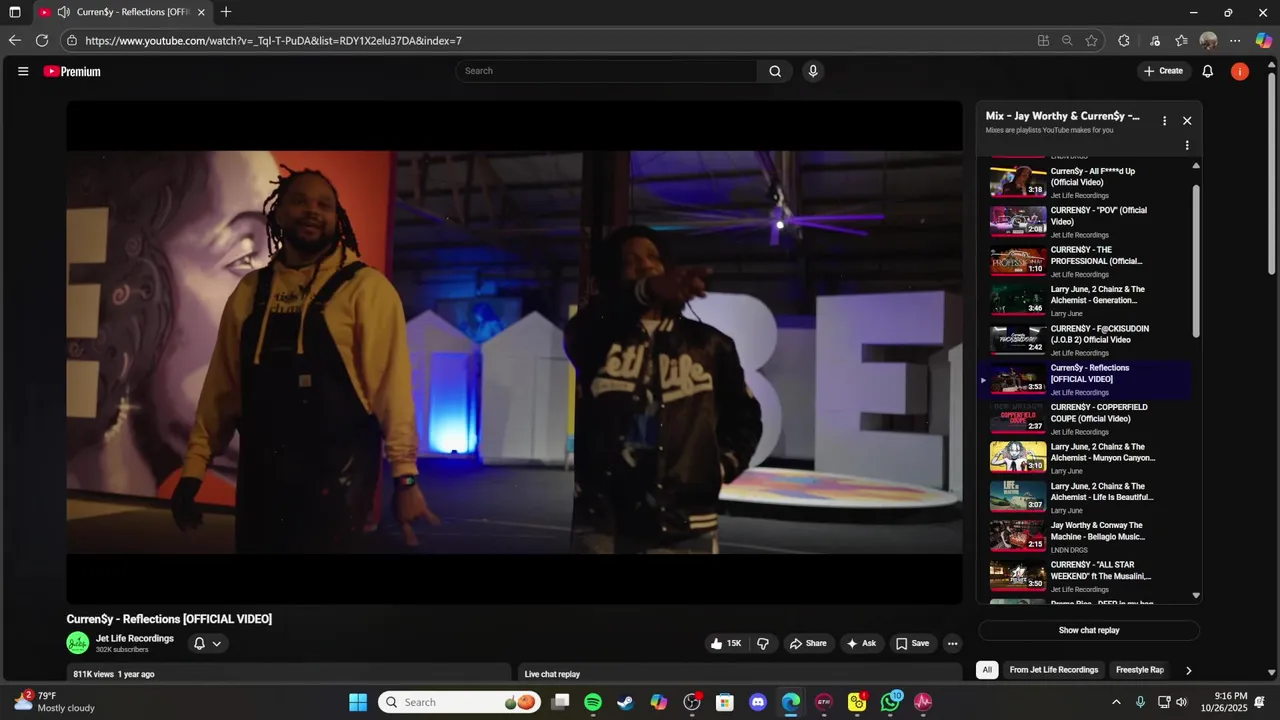1280x720 pixels.
Task: Go to YouTube Premium home logo
Action: 72,71
